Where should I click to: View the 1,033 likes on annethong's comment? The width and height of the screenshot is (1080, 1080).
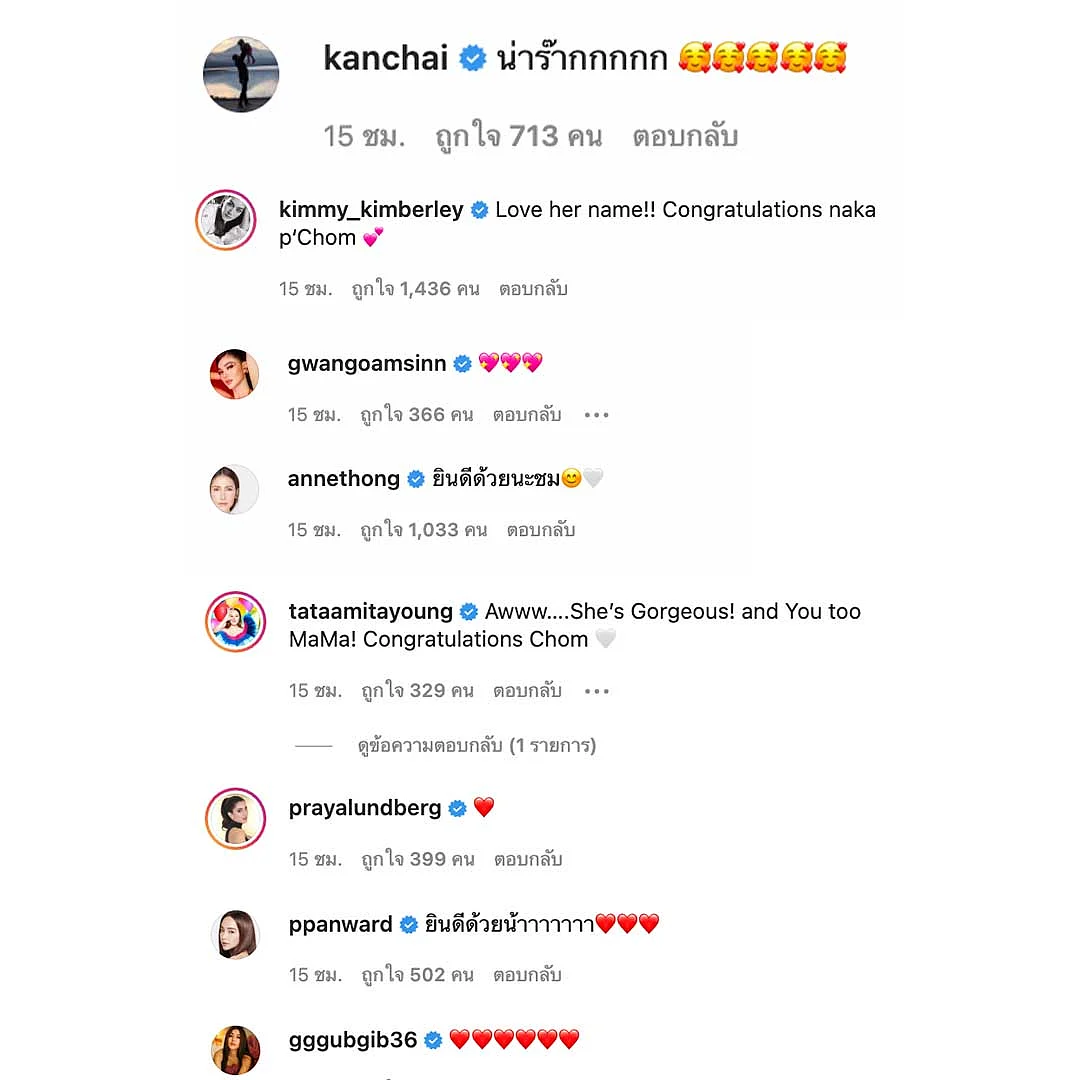[424, 530]
